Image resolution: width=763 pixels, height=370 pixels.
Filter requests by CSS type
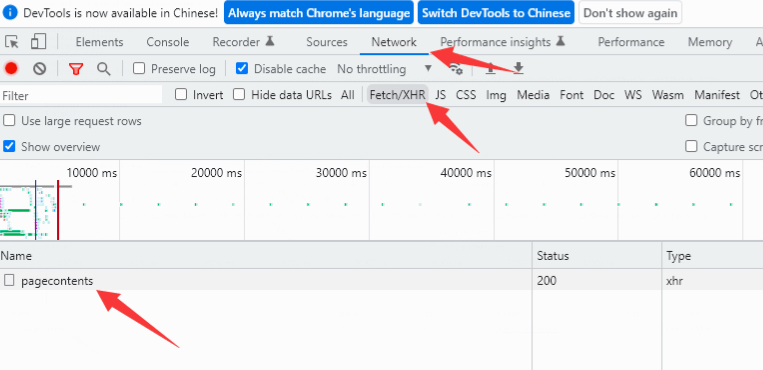[466, 95]
